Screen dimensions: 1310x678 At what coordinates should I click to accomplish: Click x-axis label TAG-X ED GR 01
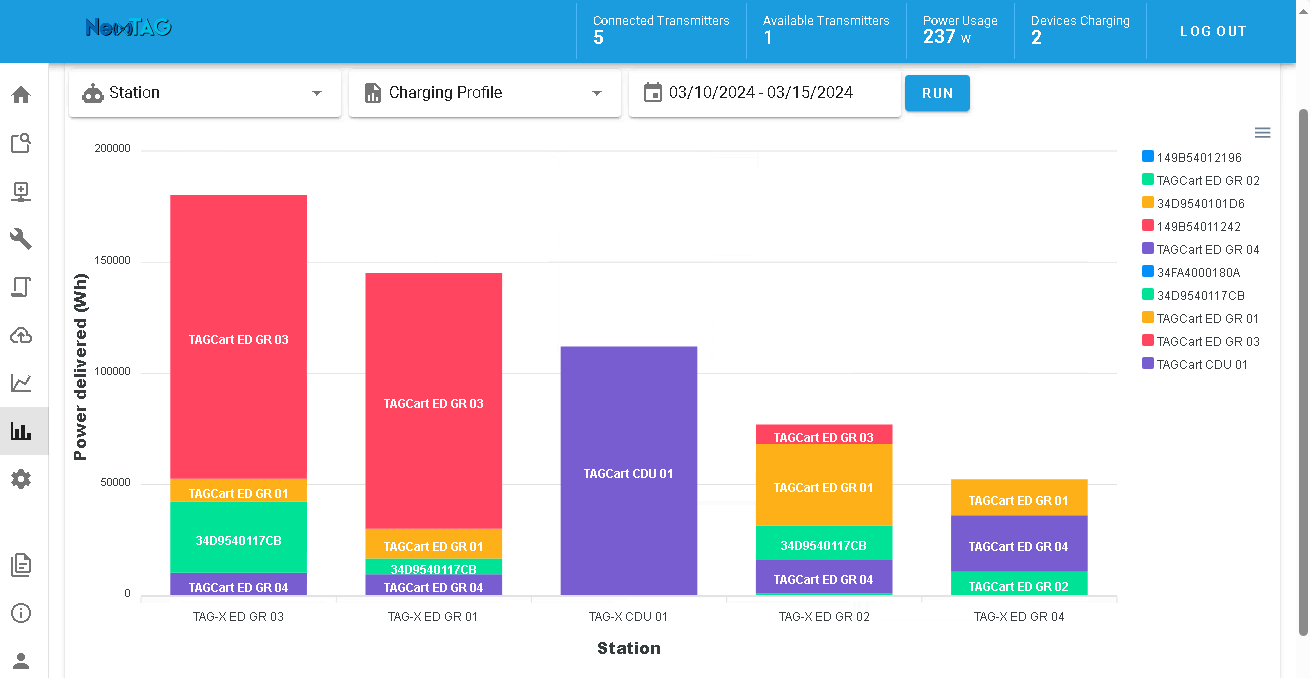[433, 617]
